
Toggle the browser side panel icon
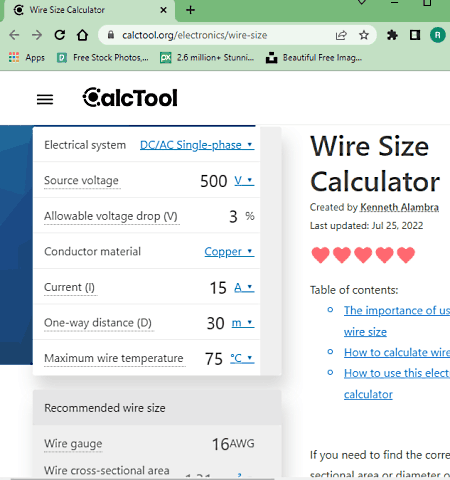pyautogui.click(x=415, y=35)
